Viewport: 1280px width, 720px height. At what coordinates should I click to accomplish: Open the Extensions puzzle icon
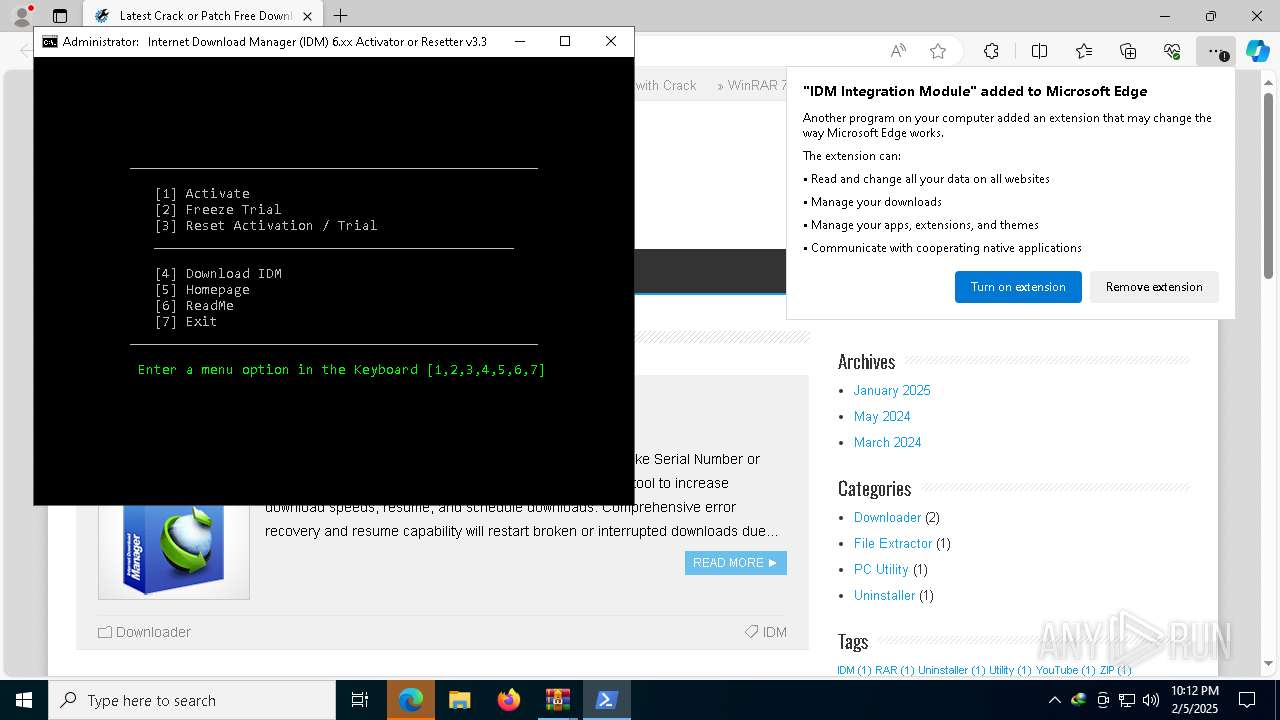pyautogui.click(x=991, y=51)
